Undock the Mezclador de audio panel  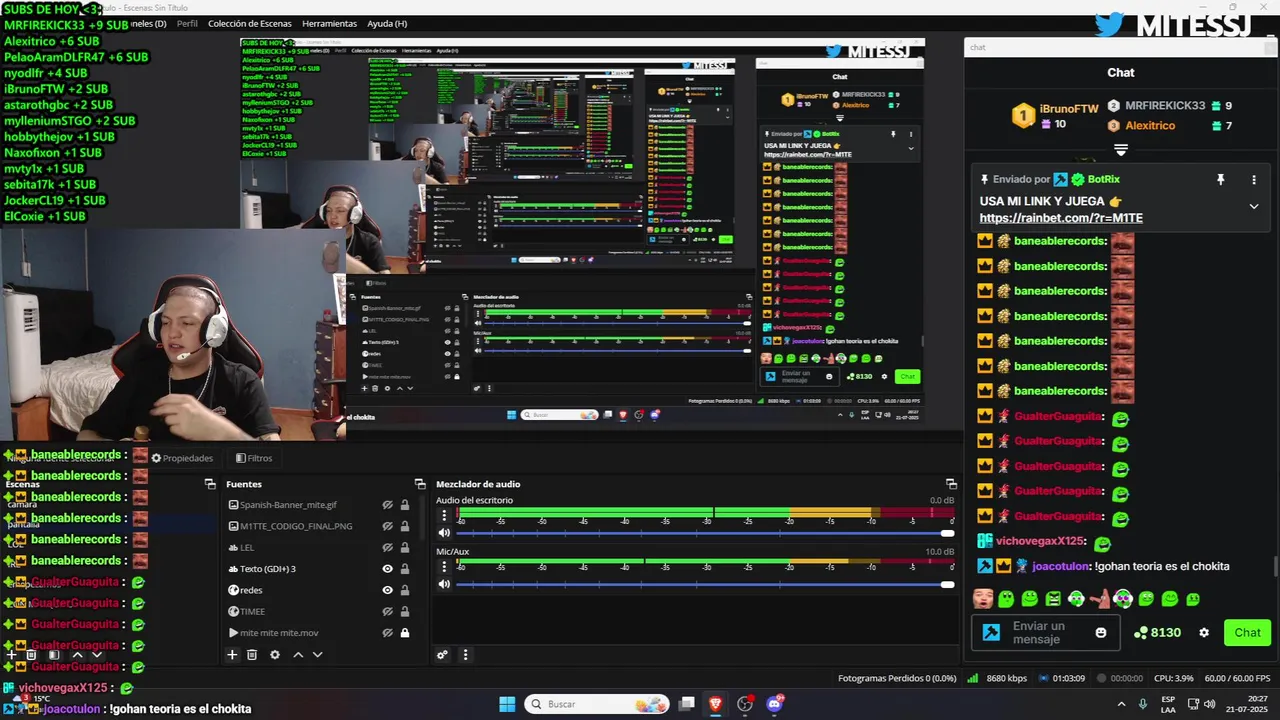click(x=951, y=484)
